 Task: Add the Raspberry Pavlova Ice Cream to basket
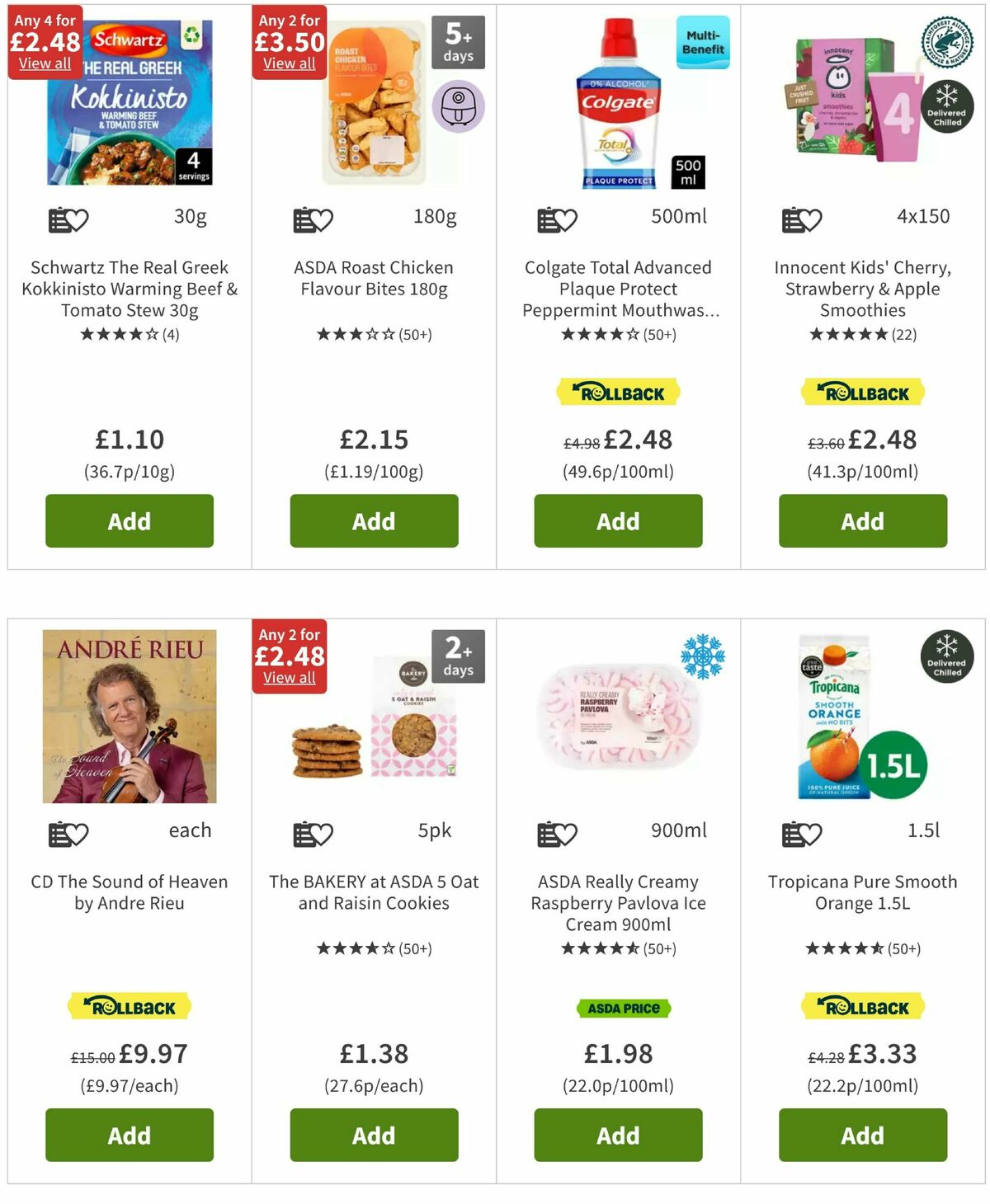[618, 1136]
